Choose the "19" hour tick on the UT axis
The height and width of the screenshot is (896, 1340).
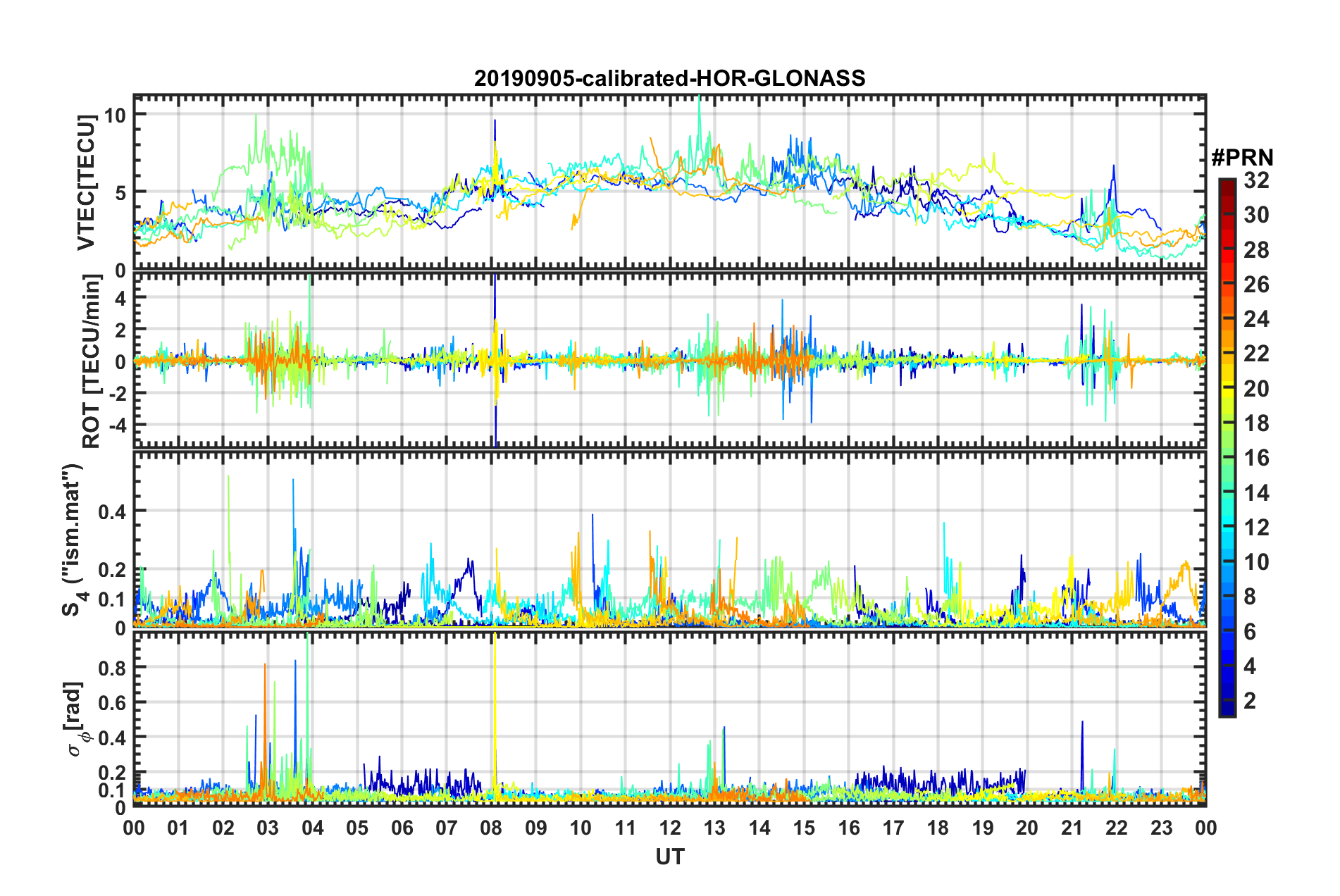983,828
